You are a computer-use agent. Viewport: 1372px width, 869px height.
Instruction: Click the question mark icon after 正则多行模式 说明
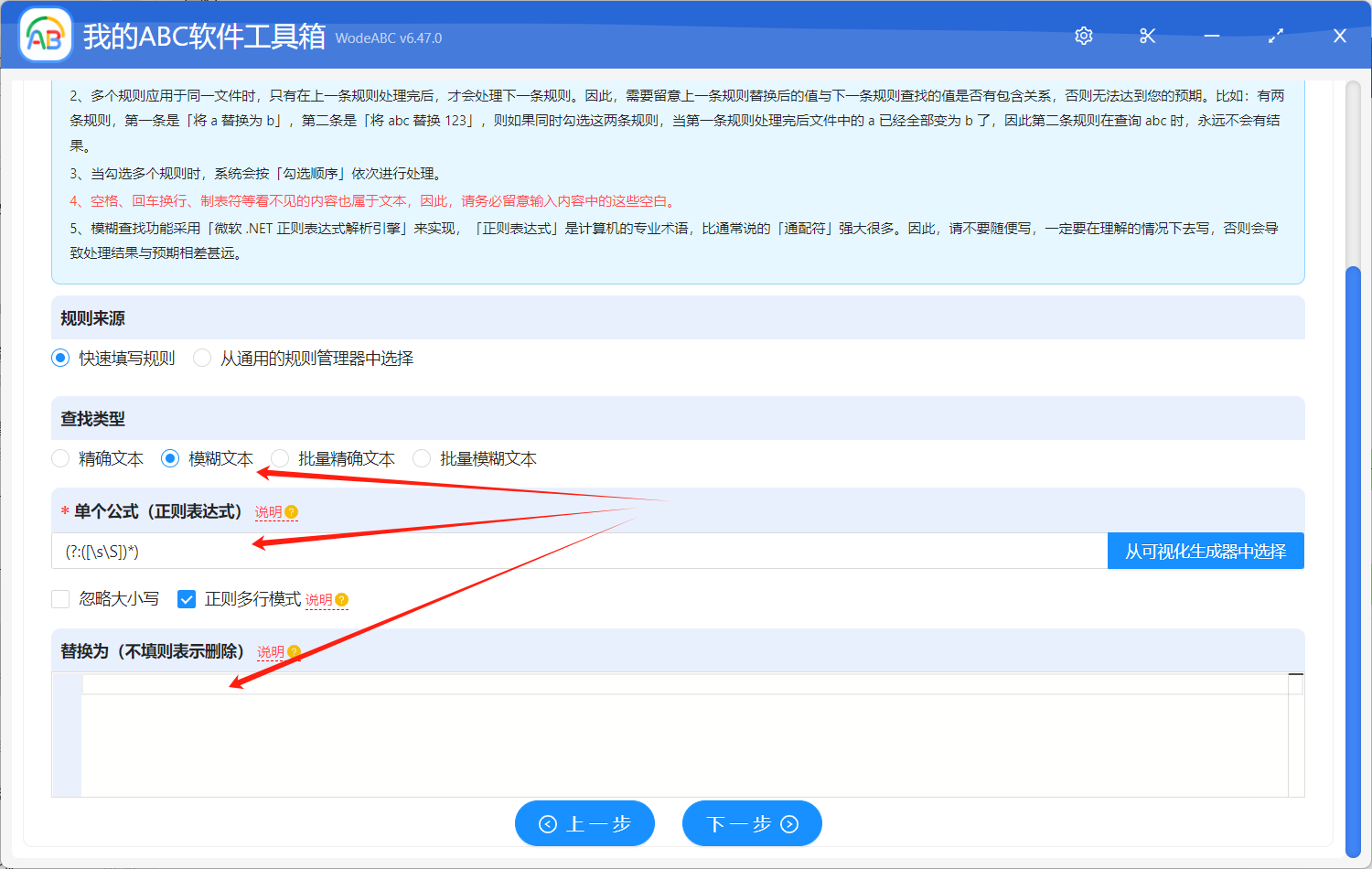tap(342, 599)
